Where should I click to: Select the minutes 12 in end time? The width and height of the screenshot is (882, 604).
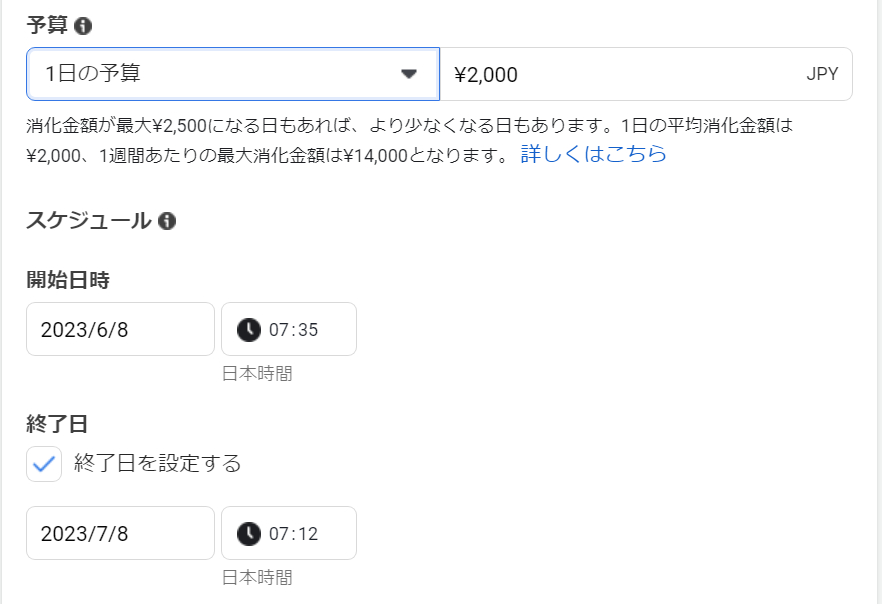[308, 533]
